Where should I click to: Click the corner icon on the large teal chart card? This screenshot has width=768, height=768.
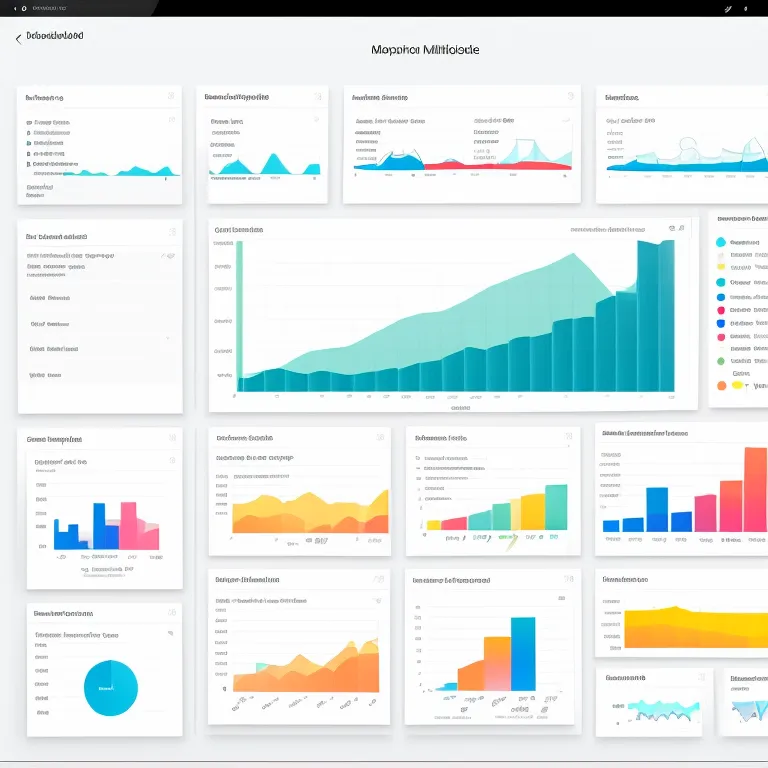point(682,229)
